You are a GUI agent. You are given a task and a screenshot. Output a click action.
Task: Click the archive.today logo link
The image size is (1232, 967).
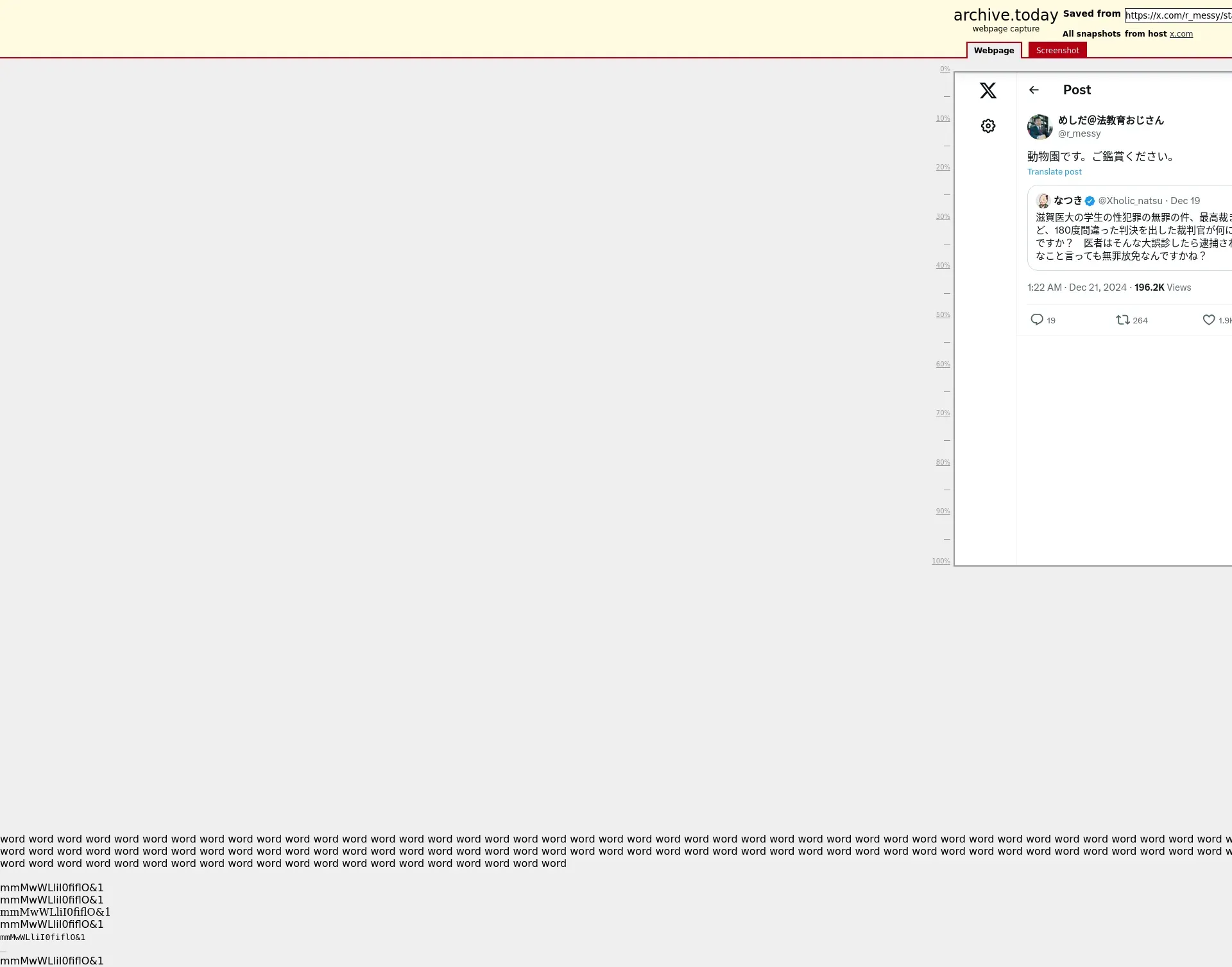(1005, 15)
